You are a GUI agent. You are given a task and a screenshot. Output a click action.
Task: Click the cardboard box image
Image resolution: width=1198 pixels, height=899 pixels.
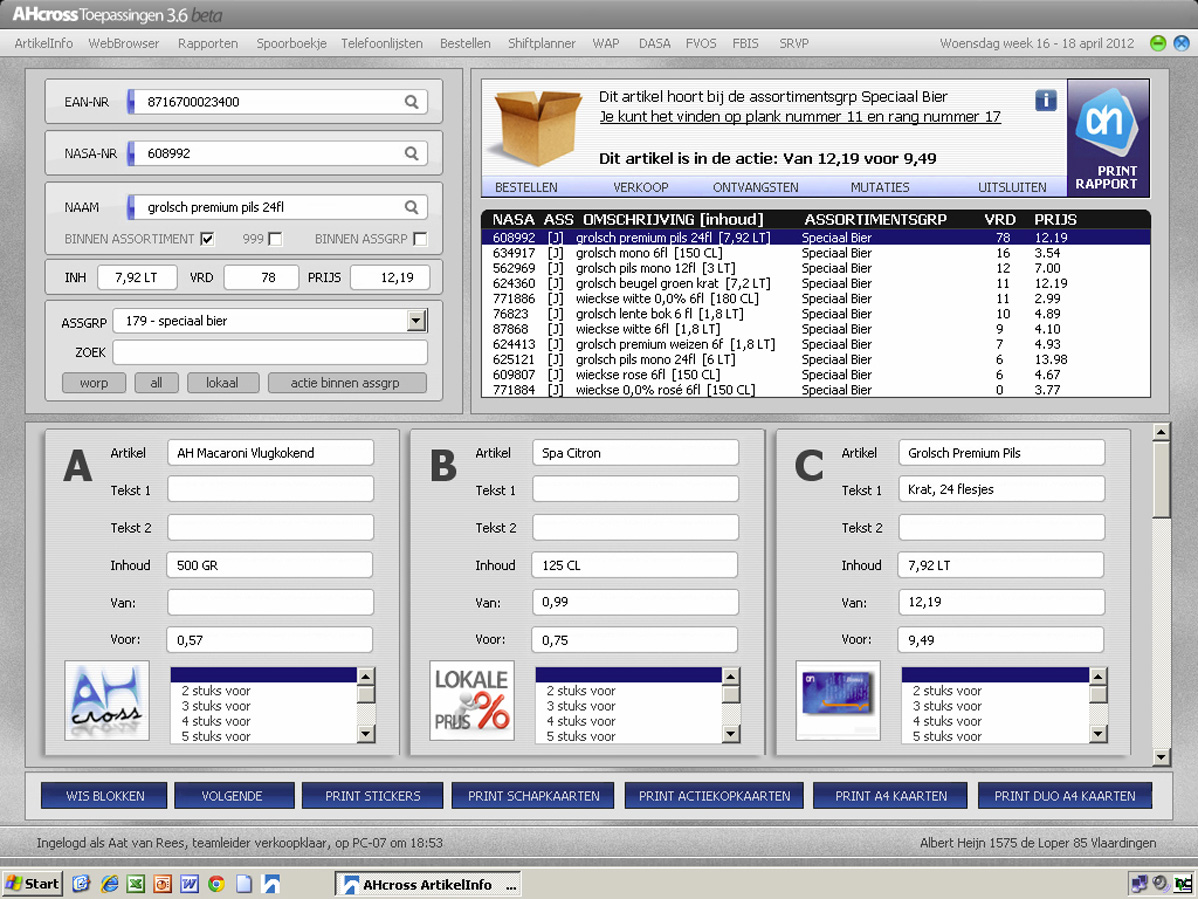[538, 128]
